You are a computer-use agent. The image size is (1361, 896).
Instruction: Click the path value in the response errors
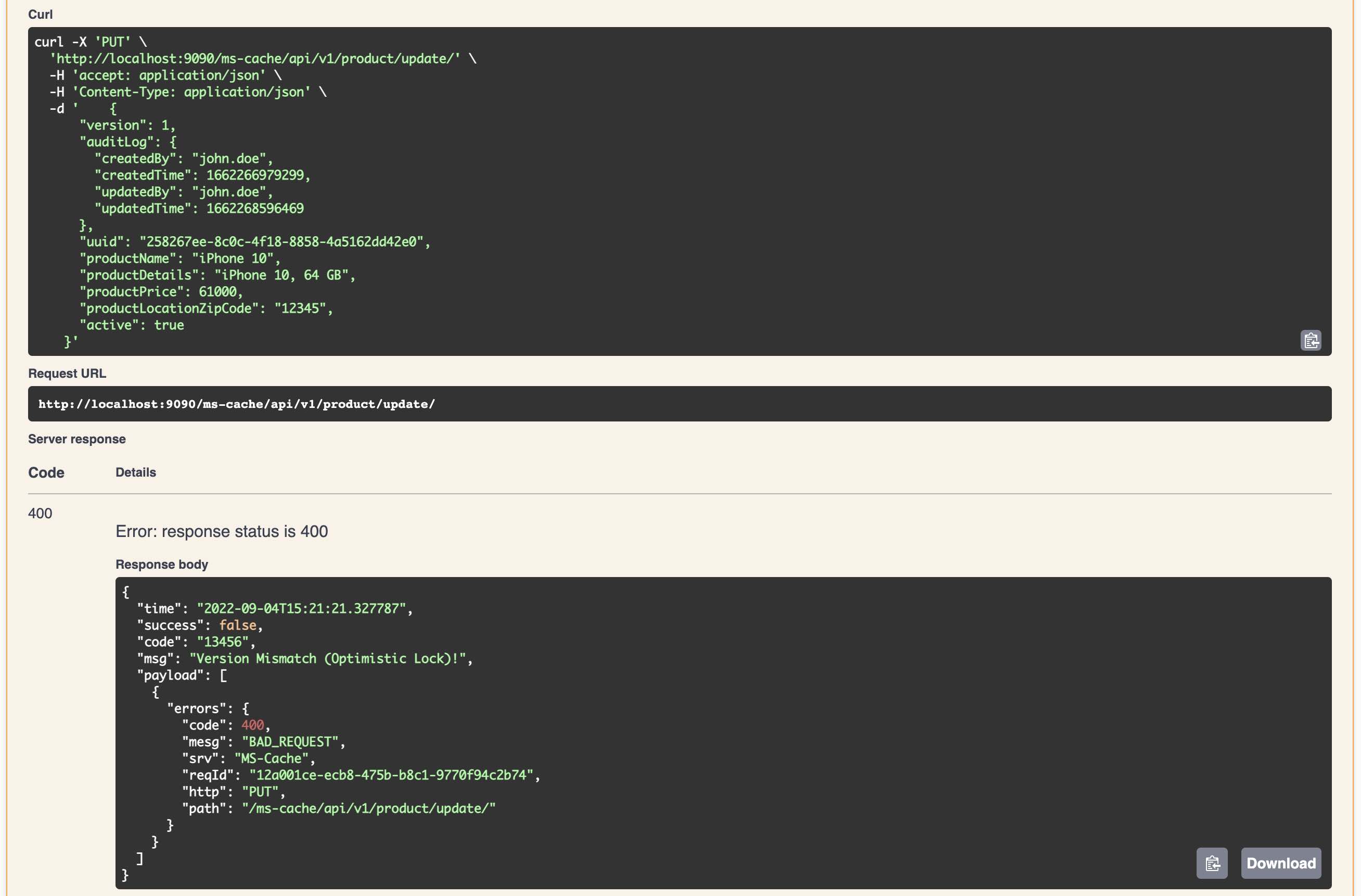[369, 809]
